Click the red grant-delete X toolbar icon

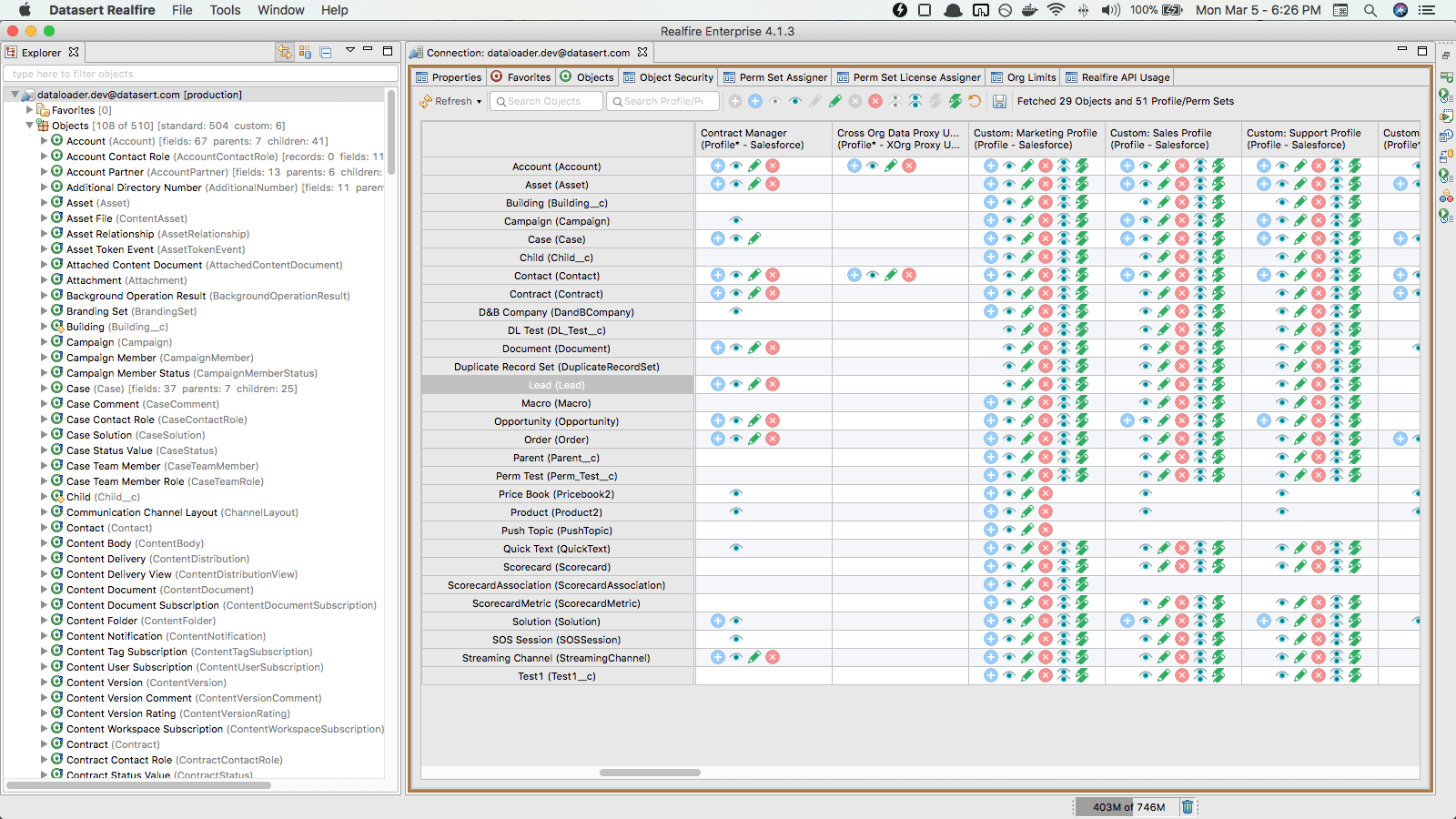tap(875, 101)
